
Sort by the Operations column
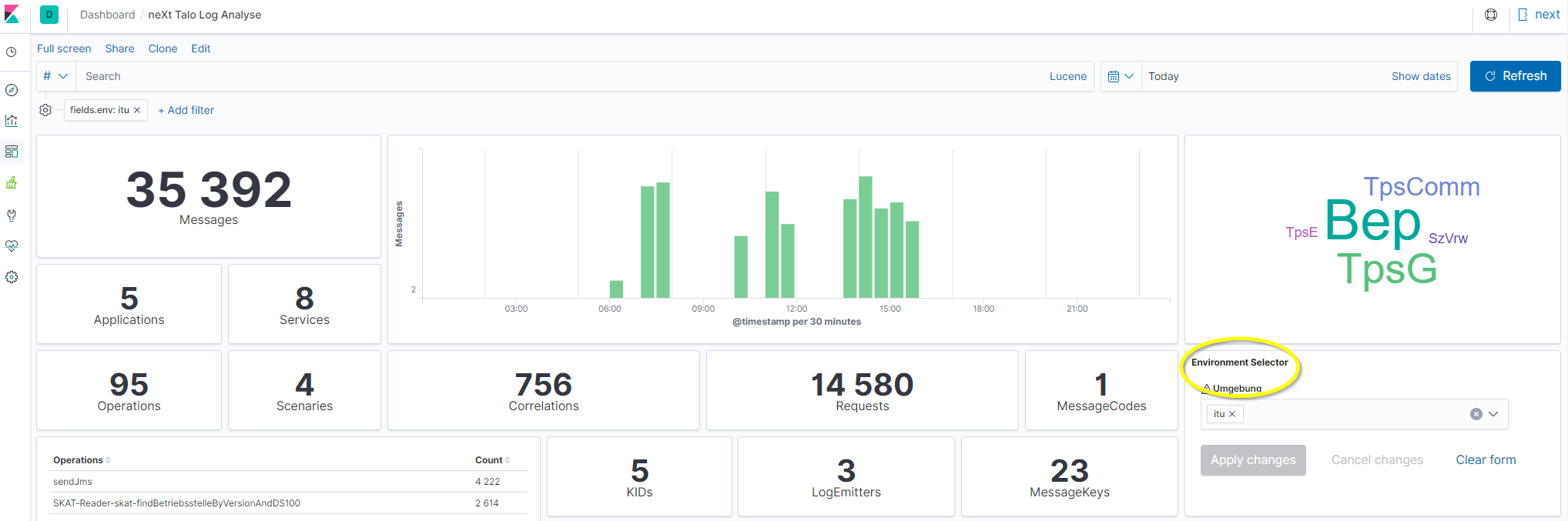point(82,460)
